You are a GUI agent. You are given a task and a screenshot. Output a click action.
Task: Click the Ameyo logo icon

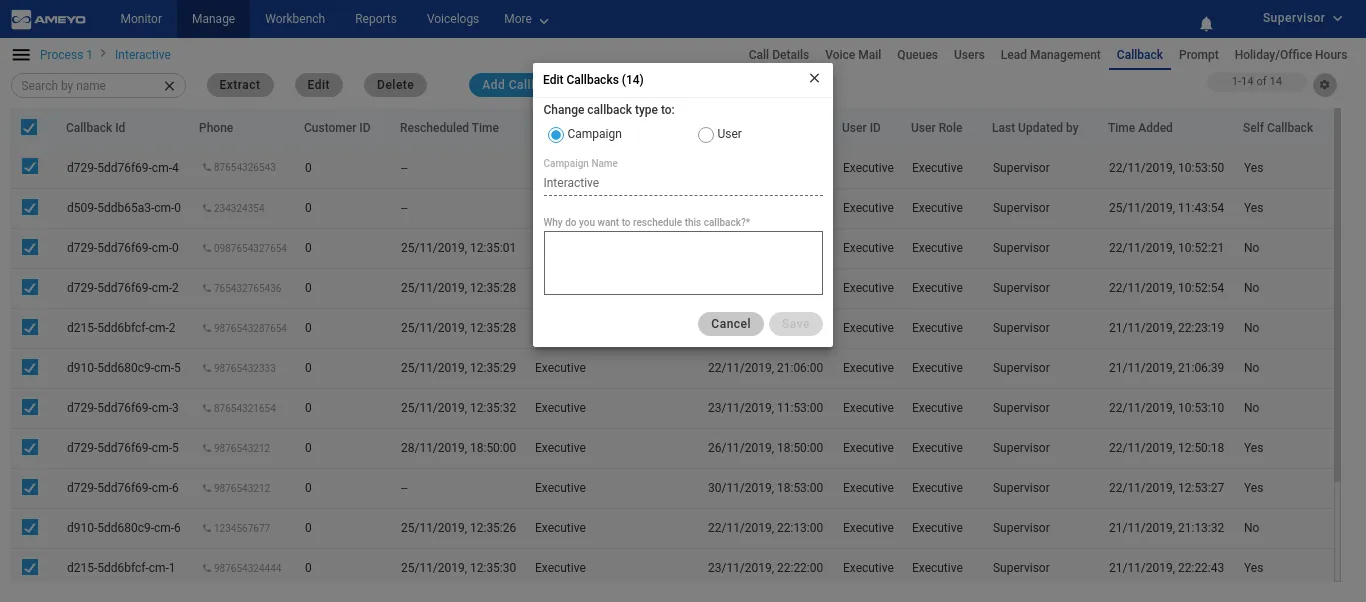21,19
